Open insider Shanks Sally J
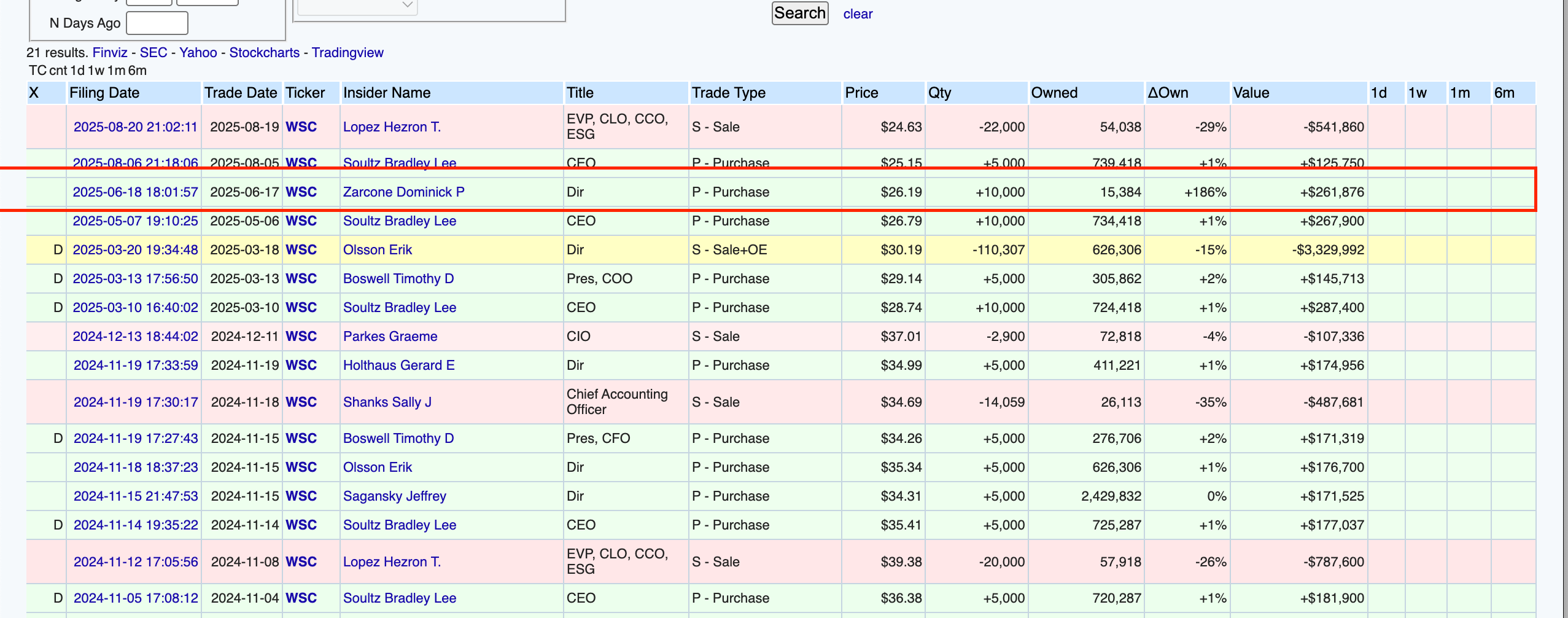 [x=387, y=402]
